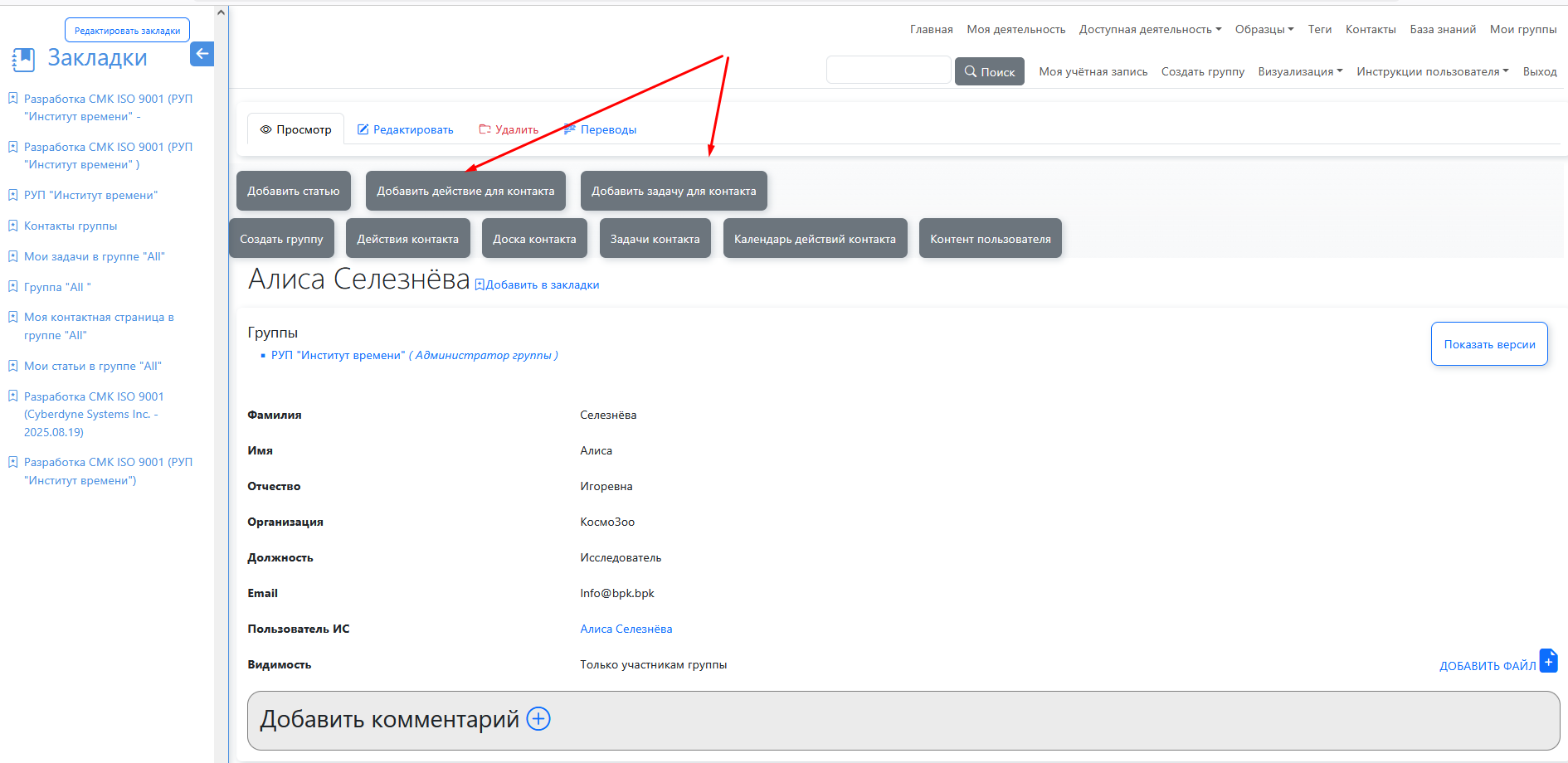Click bookmark icon beside Добавить в закладки
Image resolution: width=1568 pixels, height=763 pixels.
[480, 285]
